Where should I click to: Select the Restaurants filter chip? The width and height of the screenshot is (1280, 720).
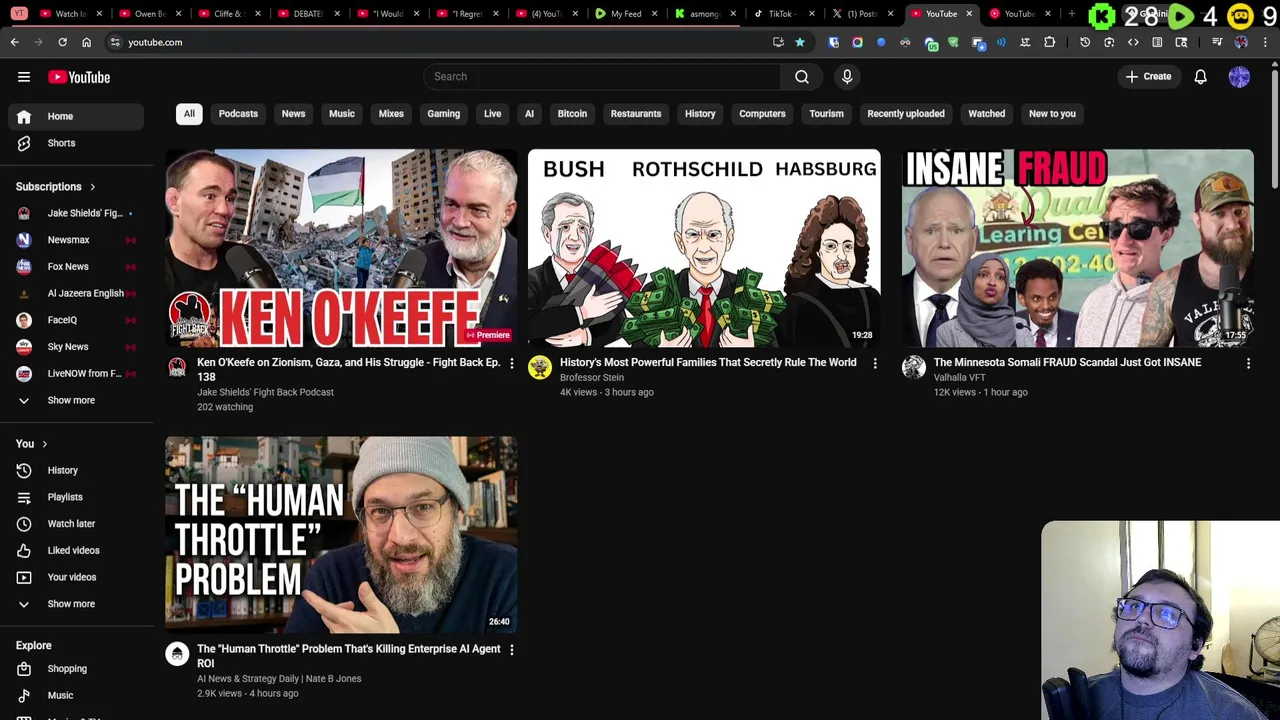(x=636, y=114)
